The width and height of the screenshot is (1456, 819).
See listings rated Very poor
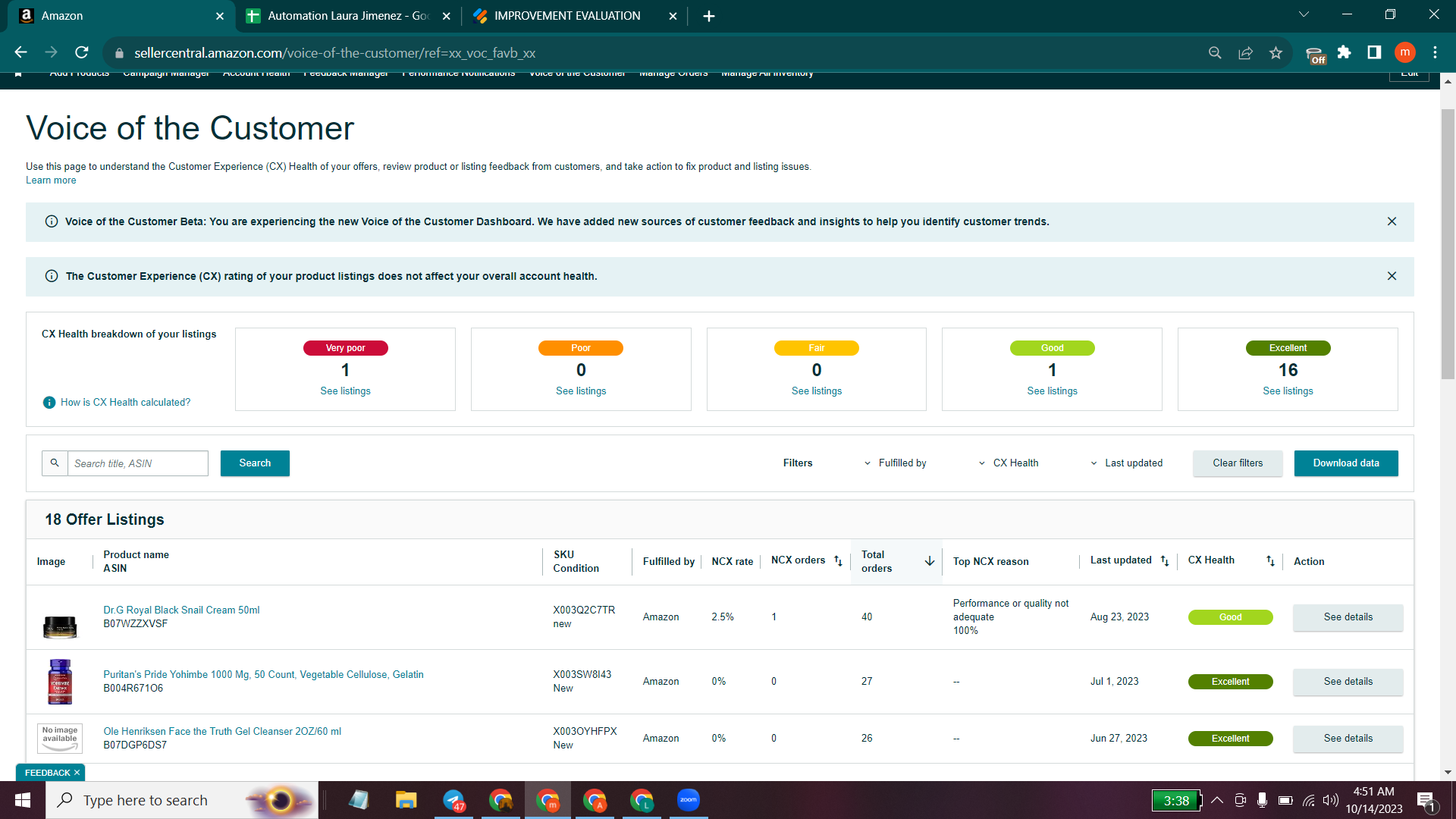pos(345,391)
